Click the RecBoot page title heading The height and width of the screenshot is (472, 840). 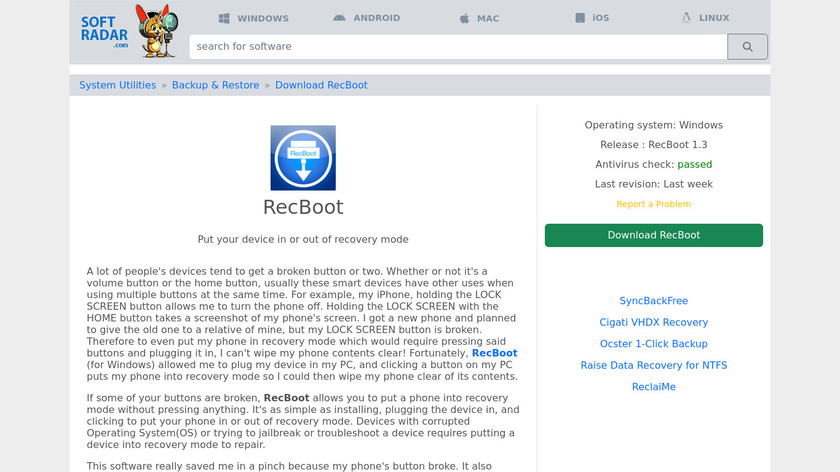click(303, 207)
